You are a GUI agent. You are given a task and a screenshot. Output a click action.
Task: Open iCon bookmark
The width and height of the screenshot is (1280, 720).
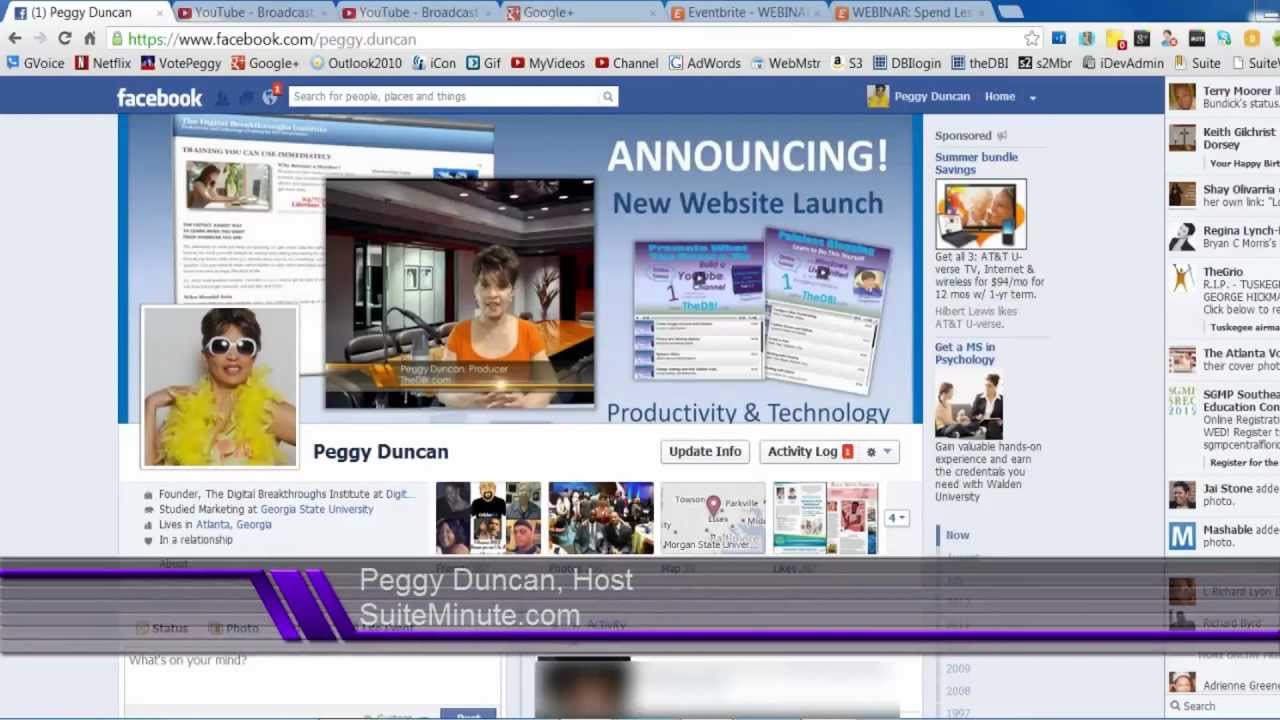(434, 62)
